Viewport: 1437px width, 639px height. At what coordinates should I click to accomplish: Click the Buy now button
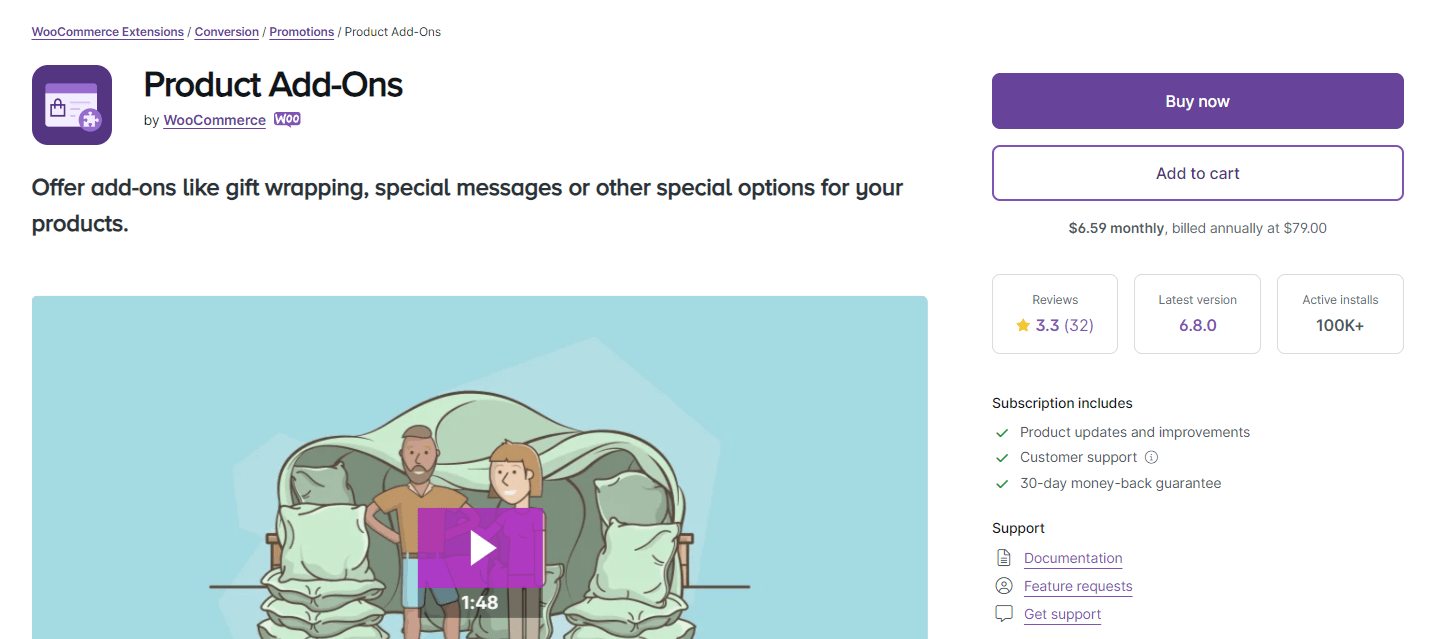coord(1196,100)
